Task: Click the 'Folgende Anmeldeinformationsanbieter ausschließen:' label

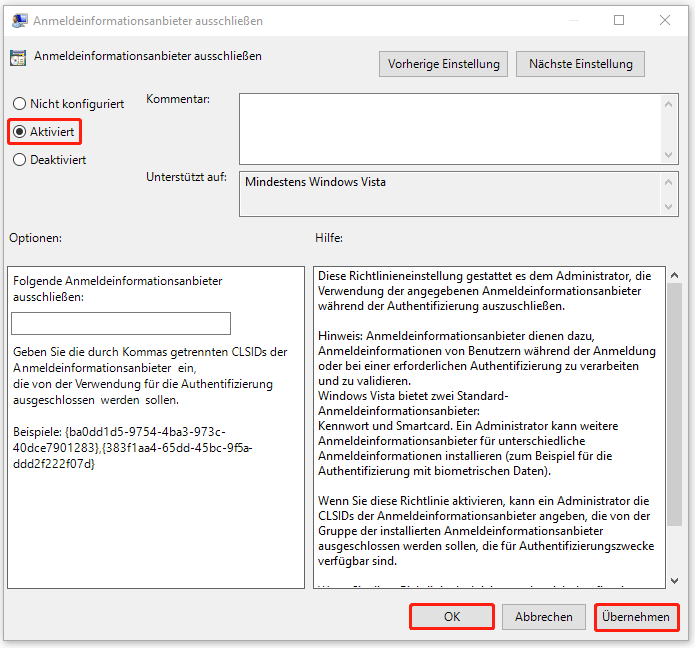Action: pos(117,289)
